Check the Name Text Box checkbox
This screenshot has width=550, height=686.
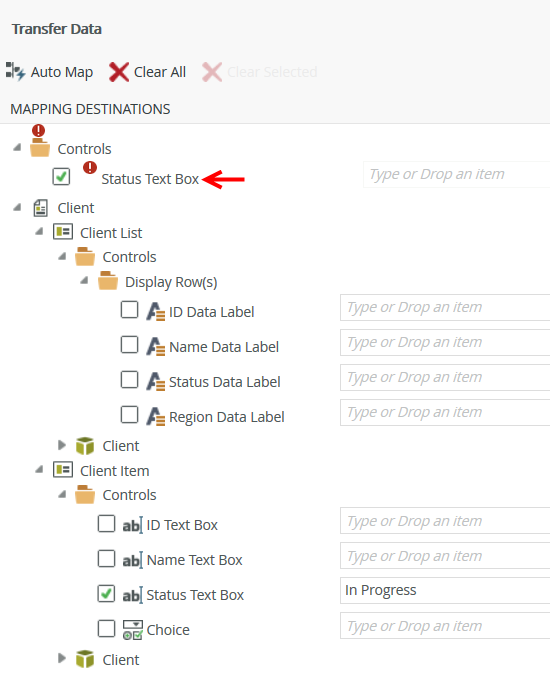click(106, 558)
